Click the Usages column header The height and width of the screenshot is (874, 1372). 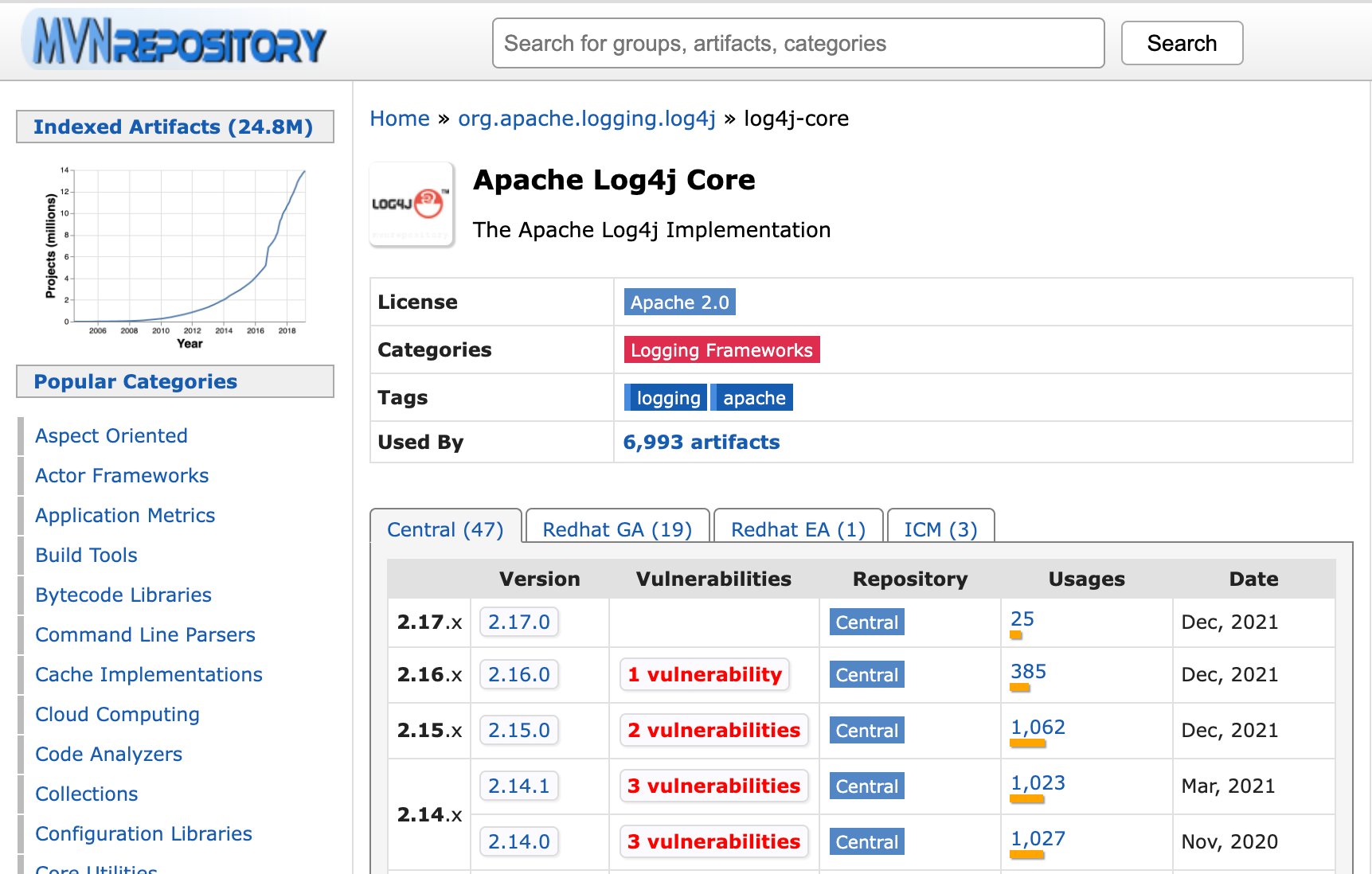coord(1086,579)
